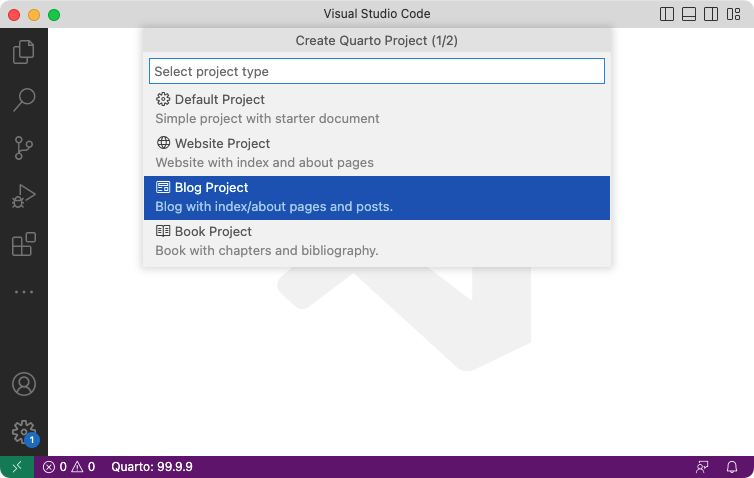Pick Book Project type
The width and height of the screenshot is (754, 478).
[377, 241]
